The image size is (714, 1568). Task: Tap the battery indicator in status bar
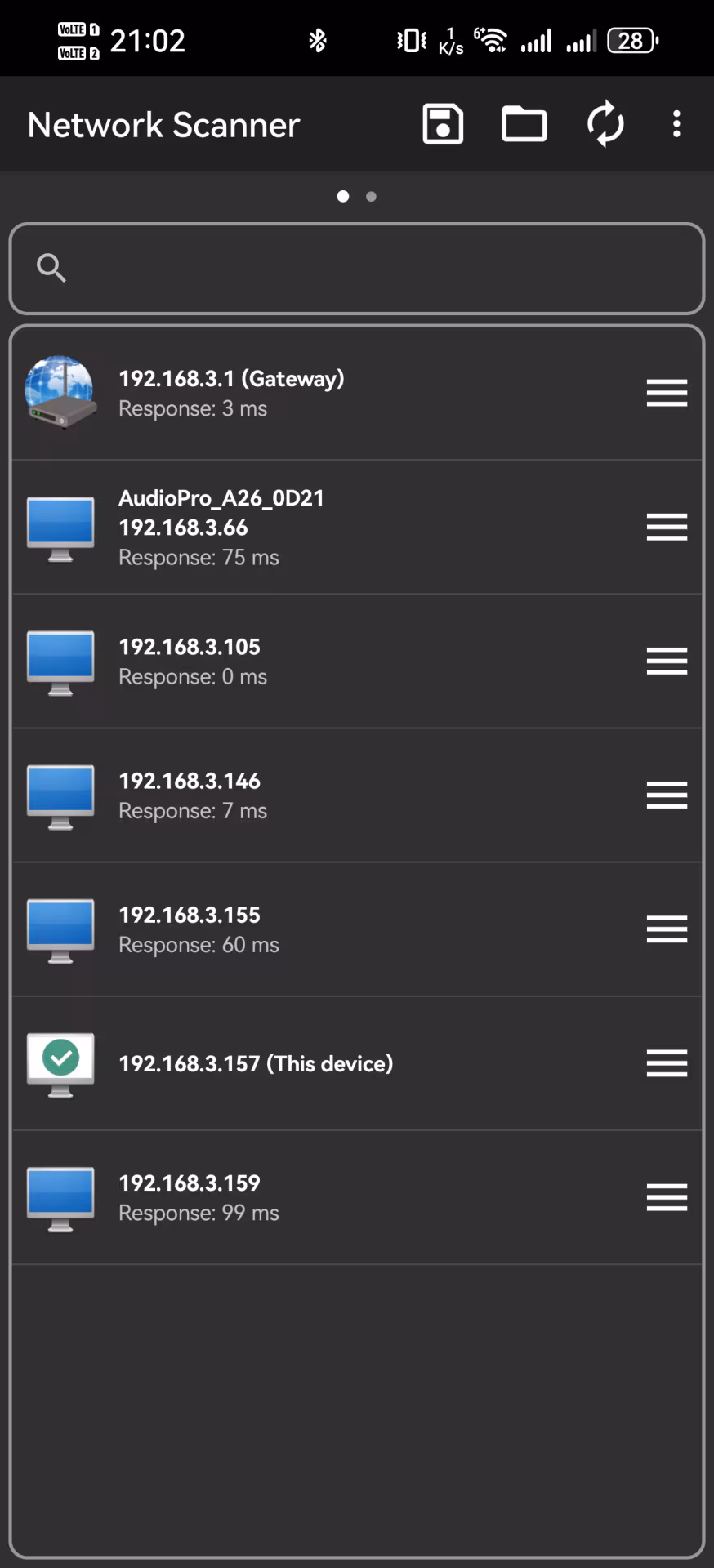pyautogui.click(x=632, y=40)
